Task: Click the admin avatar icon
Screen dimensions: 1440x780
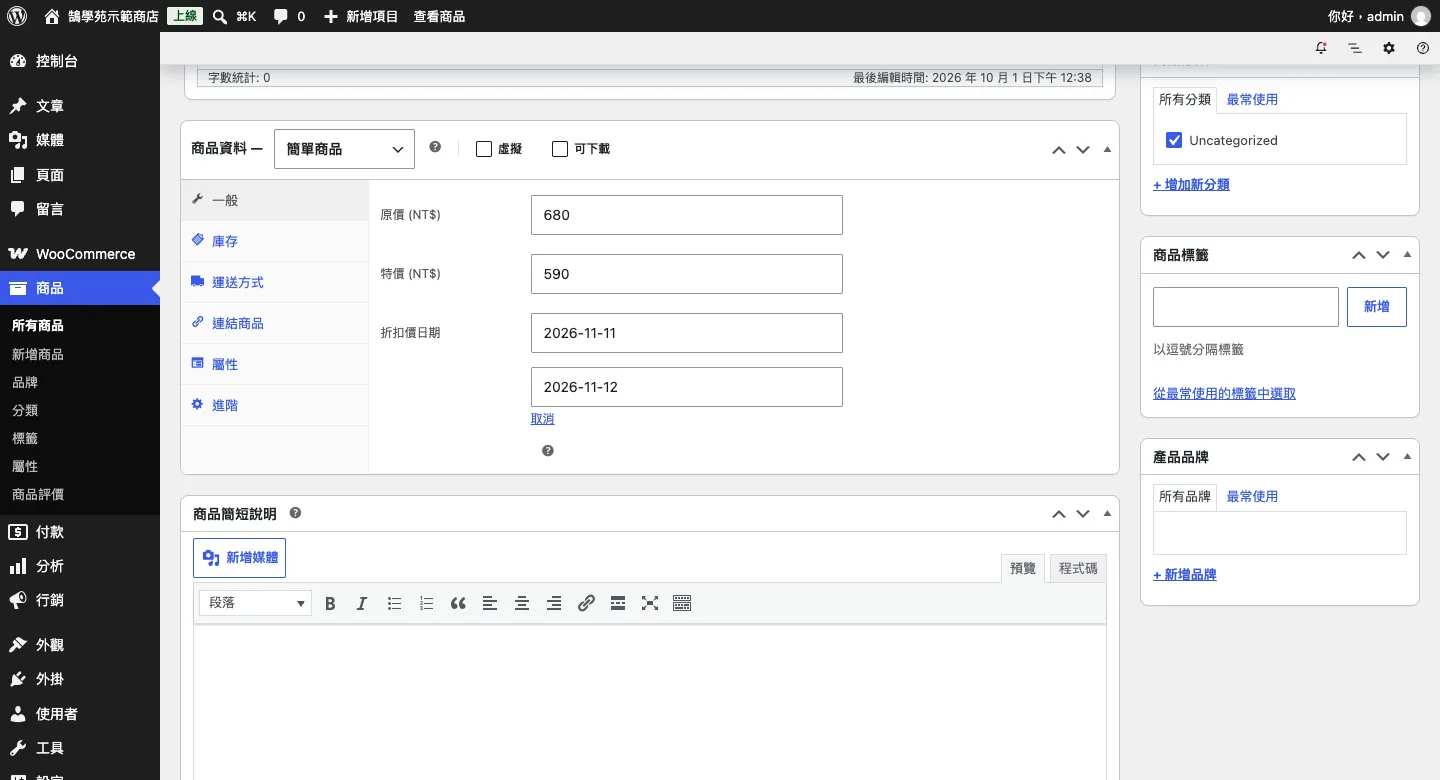Action: pos(1420,16)
